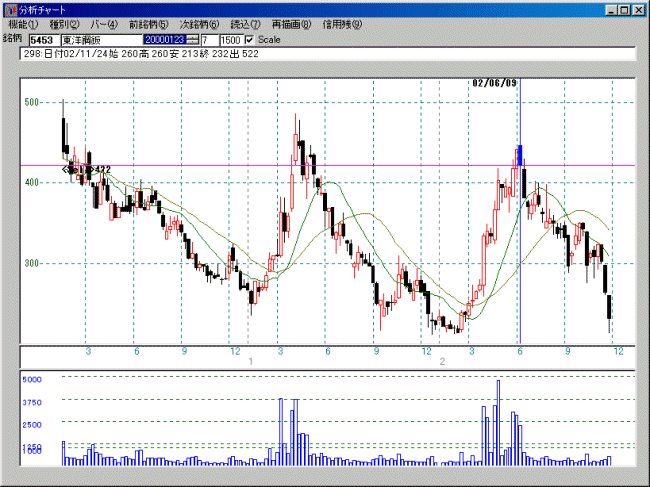The image size is (650, 487).
Task: Click the 3750 volume axis label
Action: pyautogui.click(x=32, y=402)
